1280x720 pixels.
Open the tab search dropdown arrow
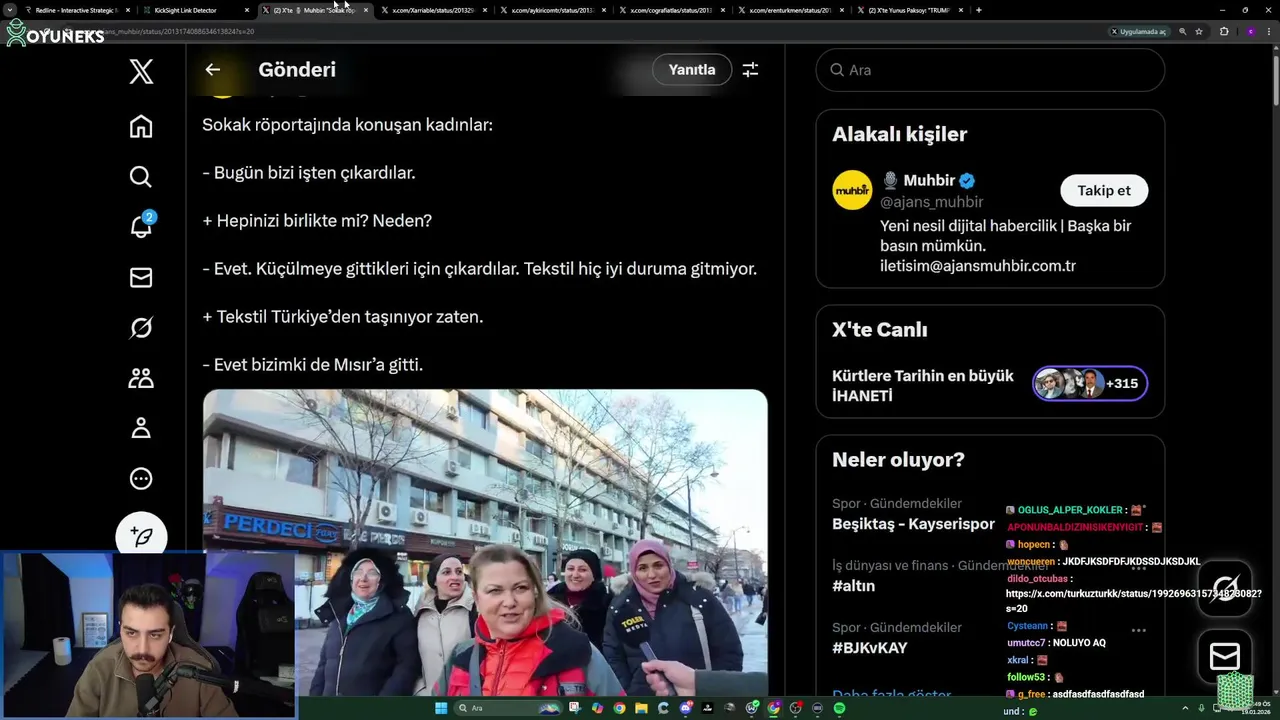pos(10,10)
